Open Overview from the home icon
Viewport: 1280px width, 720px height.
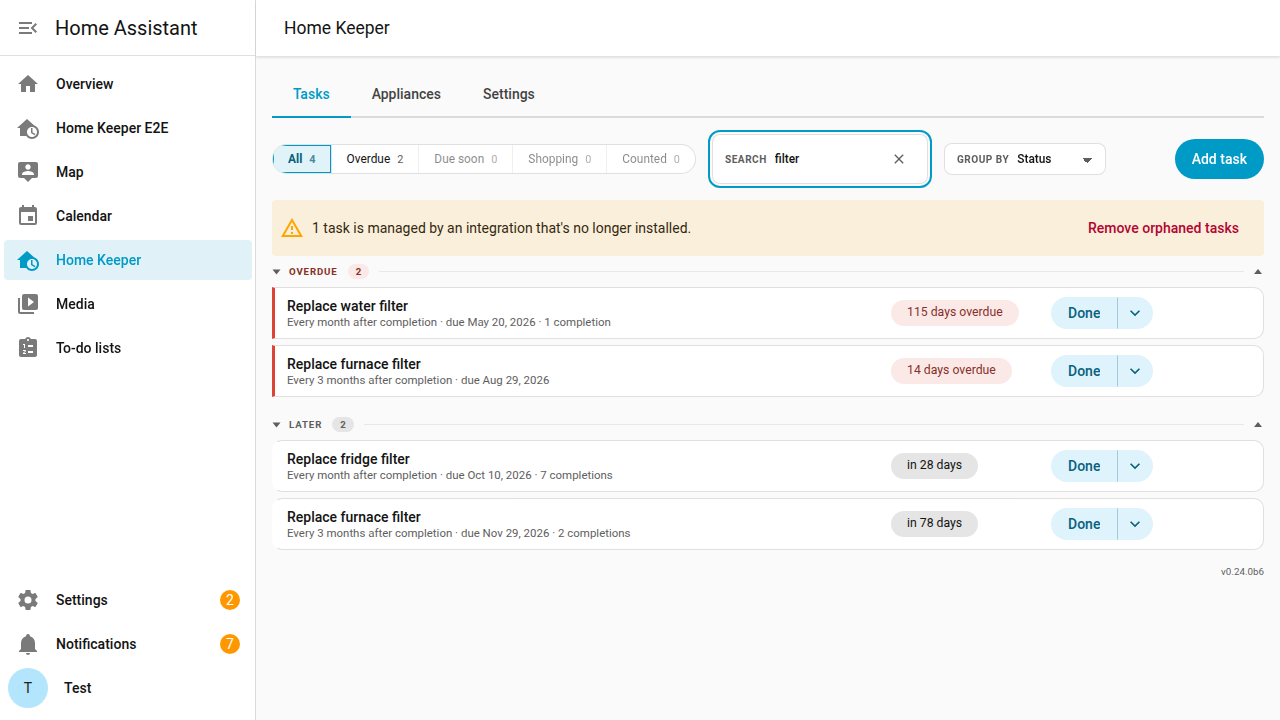pyautogui.click(x=28, y=84)
